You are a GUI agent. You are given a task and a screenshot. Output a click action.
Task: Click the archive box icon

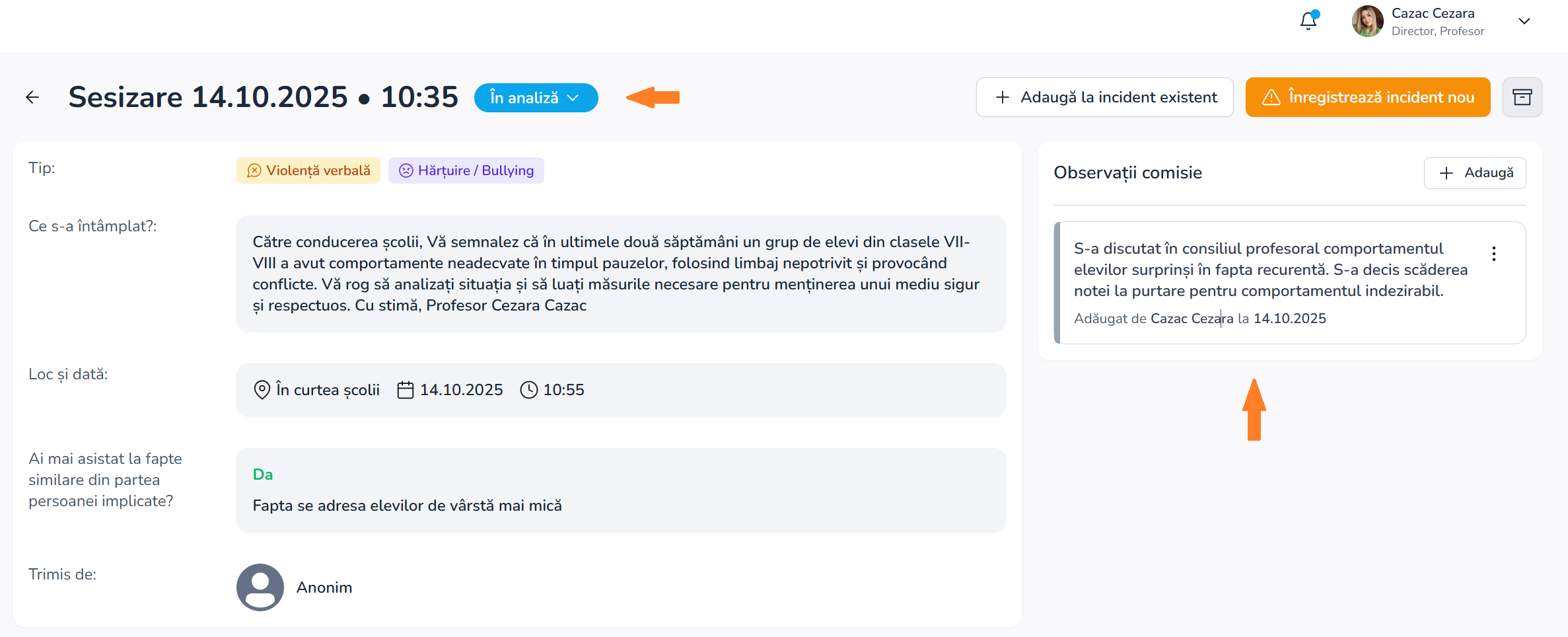(1522, 97)
